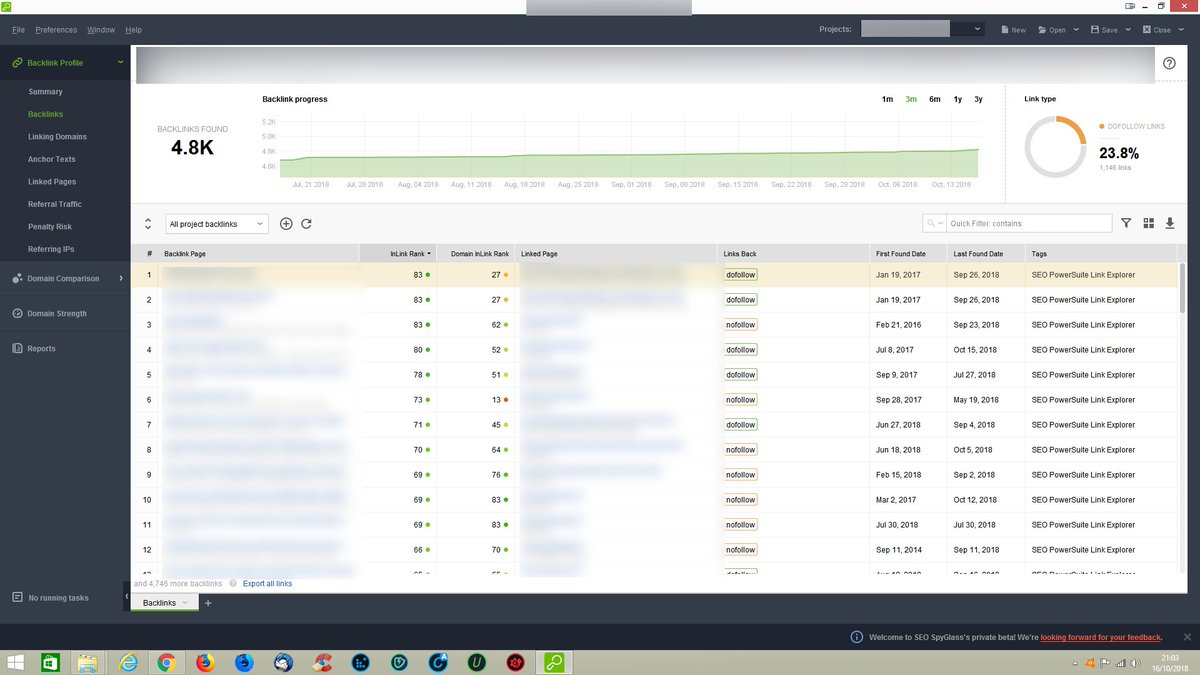The height and width of the screenshot is (675, 1200).
Task: Expand the Projects dropdown
Action: pyautogui.click(x=977, y=30)
